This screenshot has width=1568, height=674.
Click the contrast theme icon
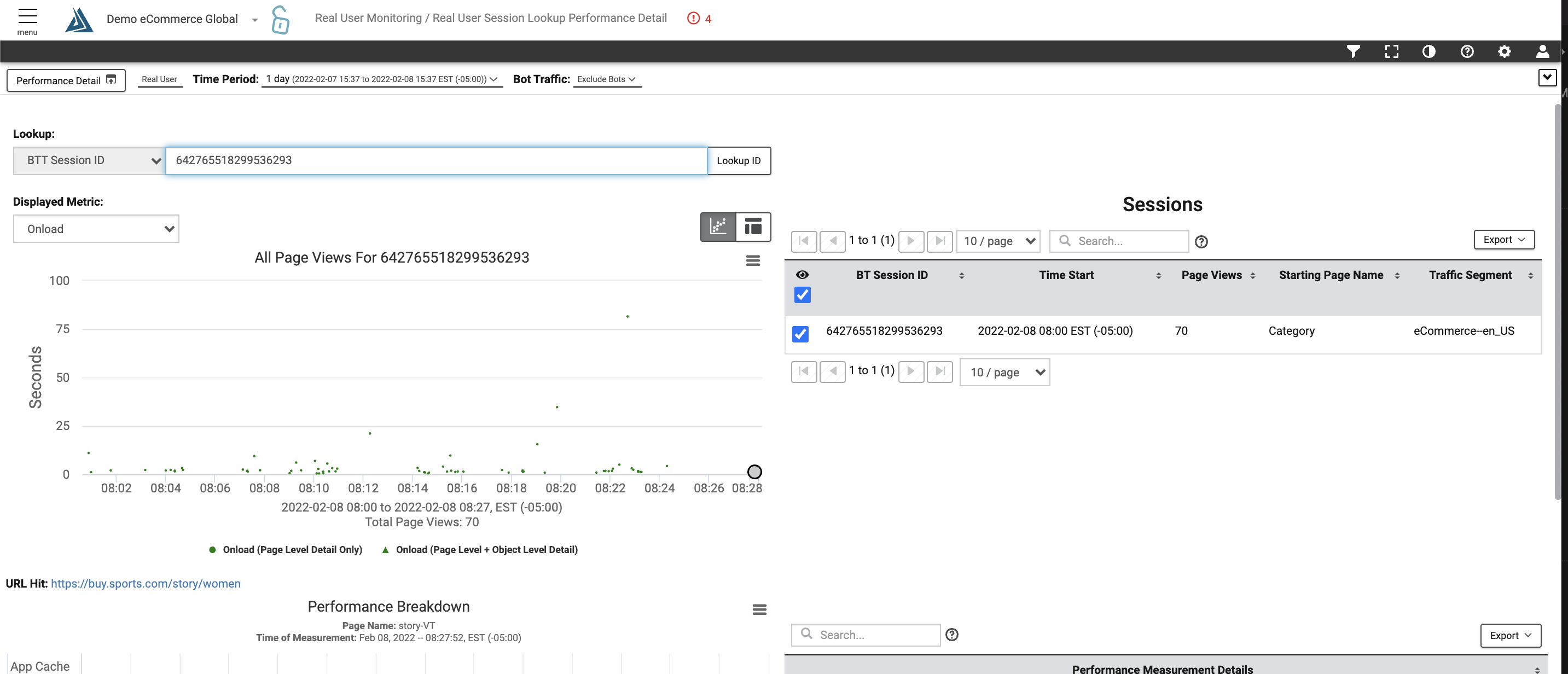(x=1429, y=52)
